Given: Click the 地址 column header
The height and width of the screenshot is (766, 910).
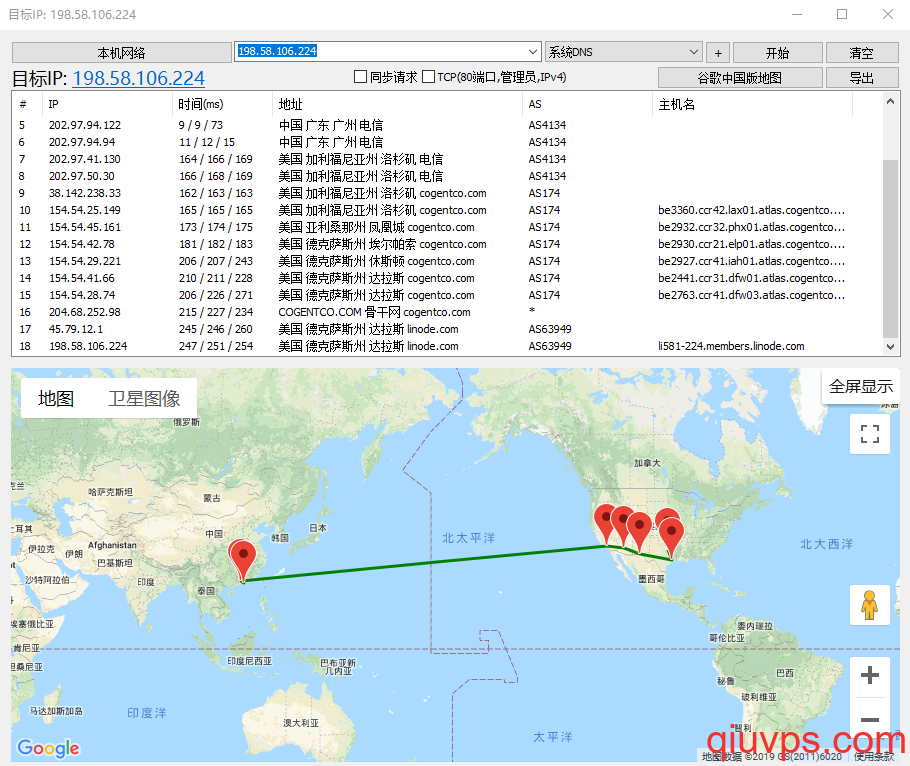Looking at the screenshot, I should (398, 104).
